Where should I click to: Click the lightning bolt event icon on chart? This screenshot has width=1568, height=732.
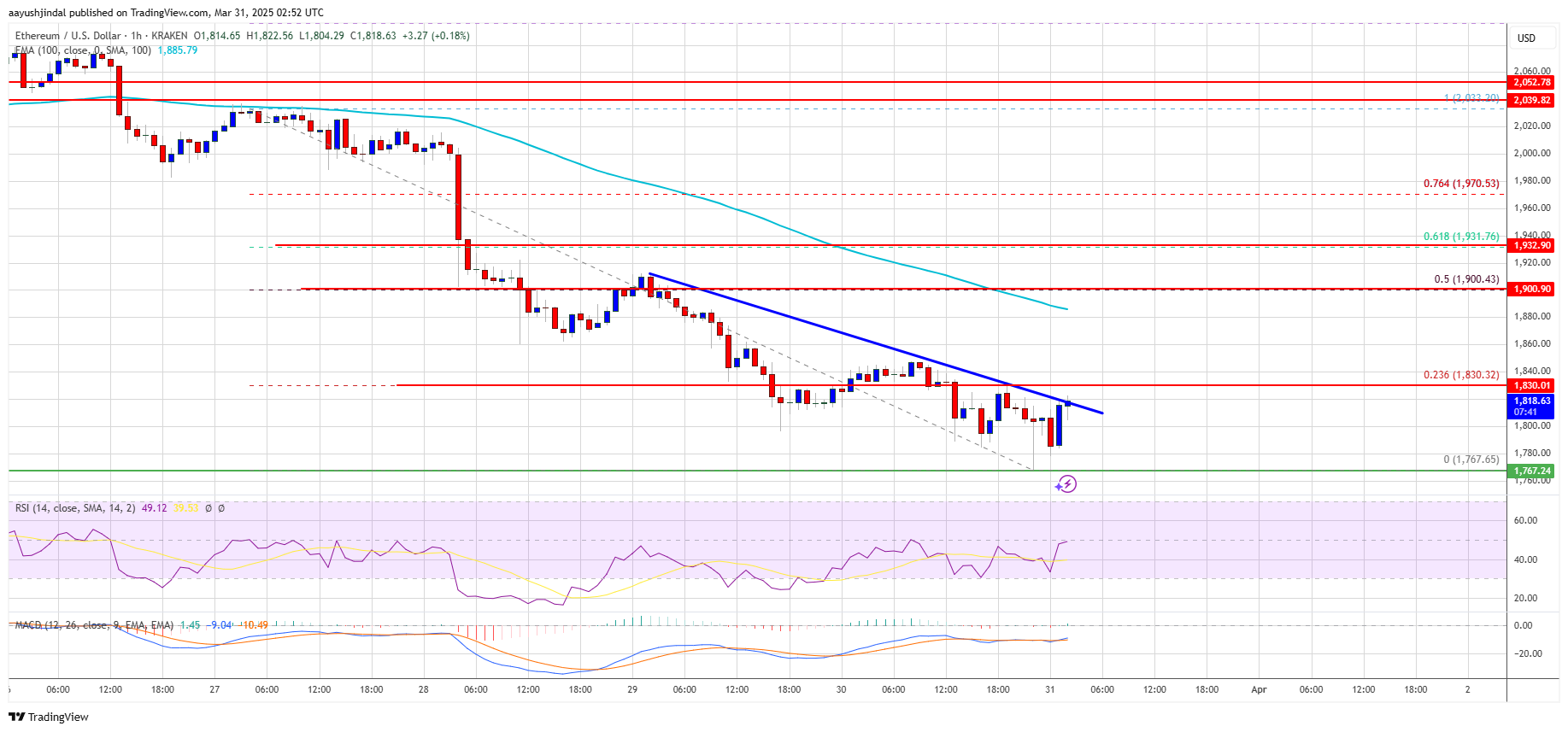(x=1066, y=484)
